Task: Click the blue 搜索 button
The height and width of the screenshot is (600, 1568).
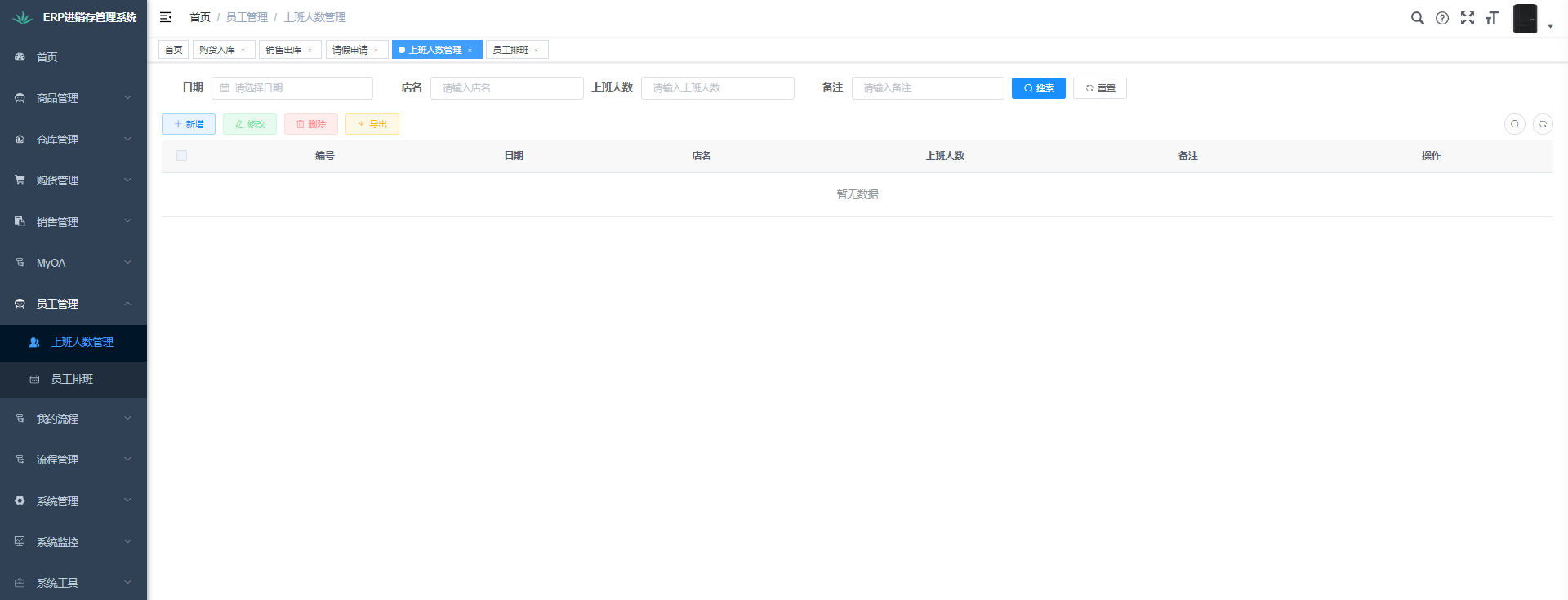Action: (x=1039, y=88)
